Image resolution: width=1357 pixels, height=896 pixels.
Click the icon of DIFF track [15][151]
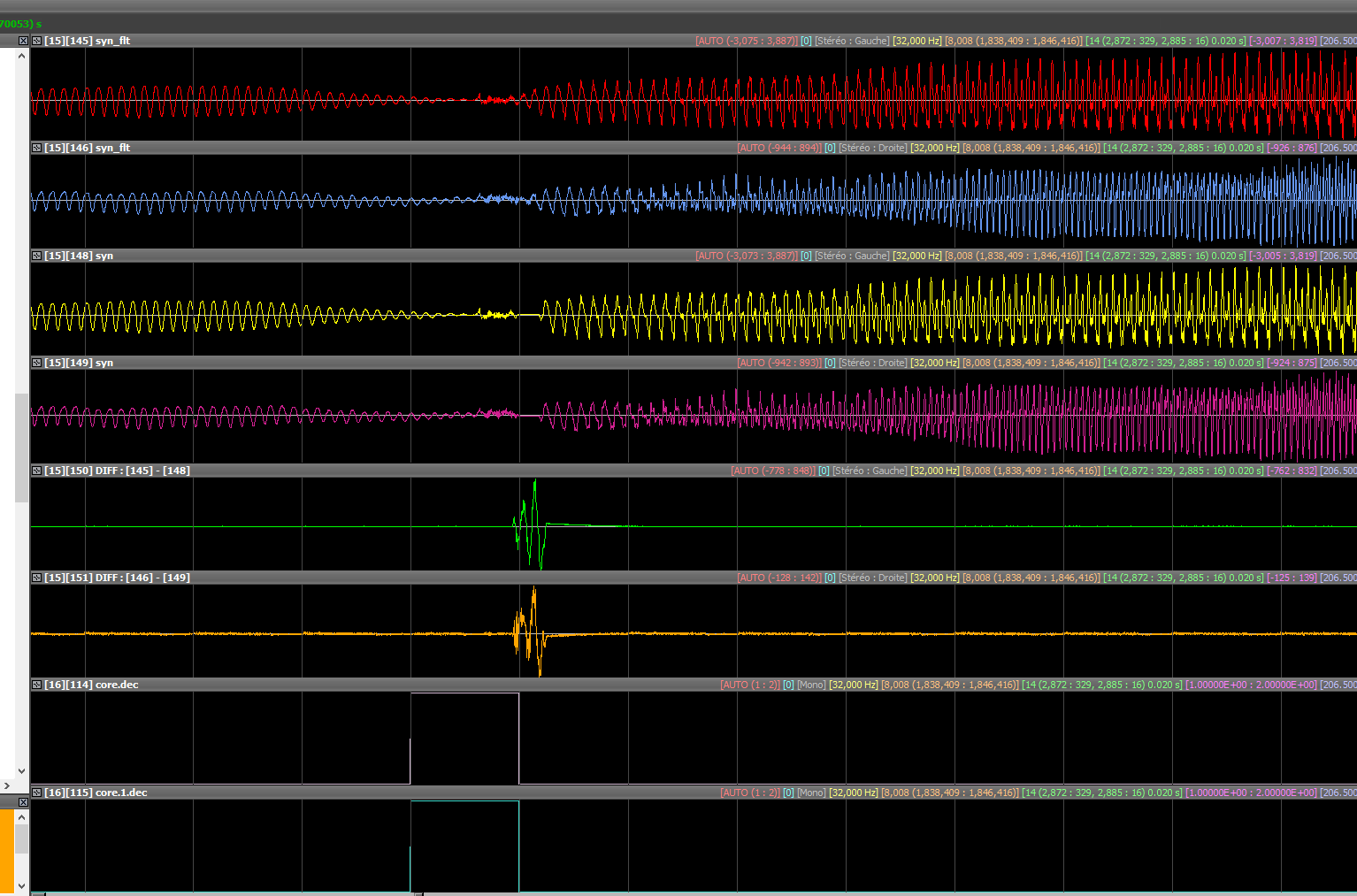click(x=37, y=578)
